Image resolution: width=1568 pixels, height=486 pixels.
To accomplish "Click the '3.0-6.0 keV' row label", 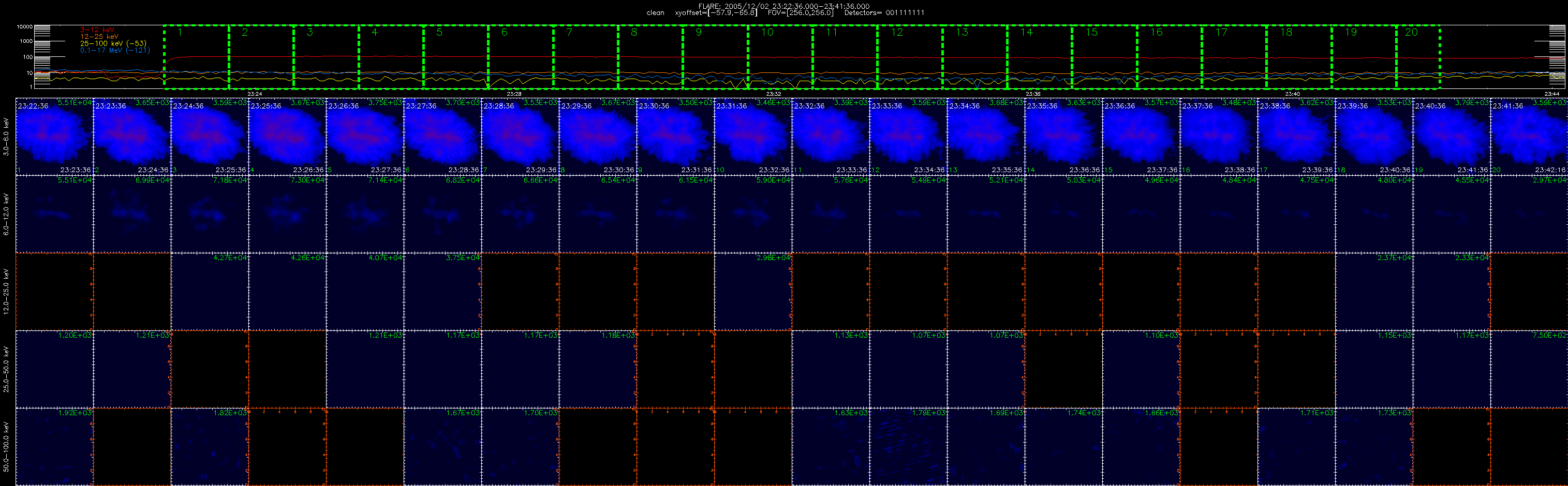I will [x=6, y=137].
